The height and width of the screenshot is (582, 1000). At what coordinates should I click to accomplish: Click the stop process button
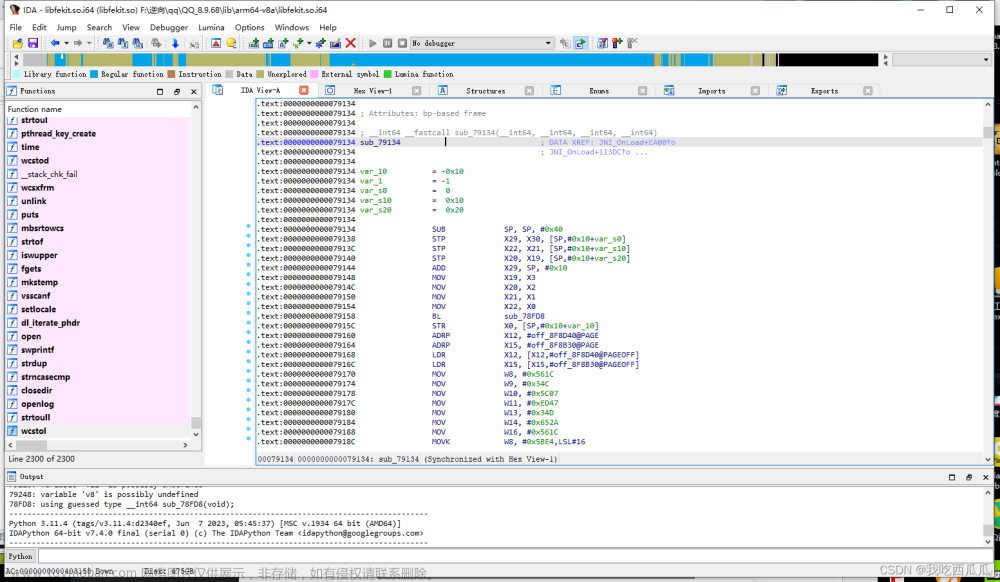(x=402, y=43)
